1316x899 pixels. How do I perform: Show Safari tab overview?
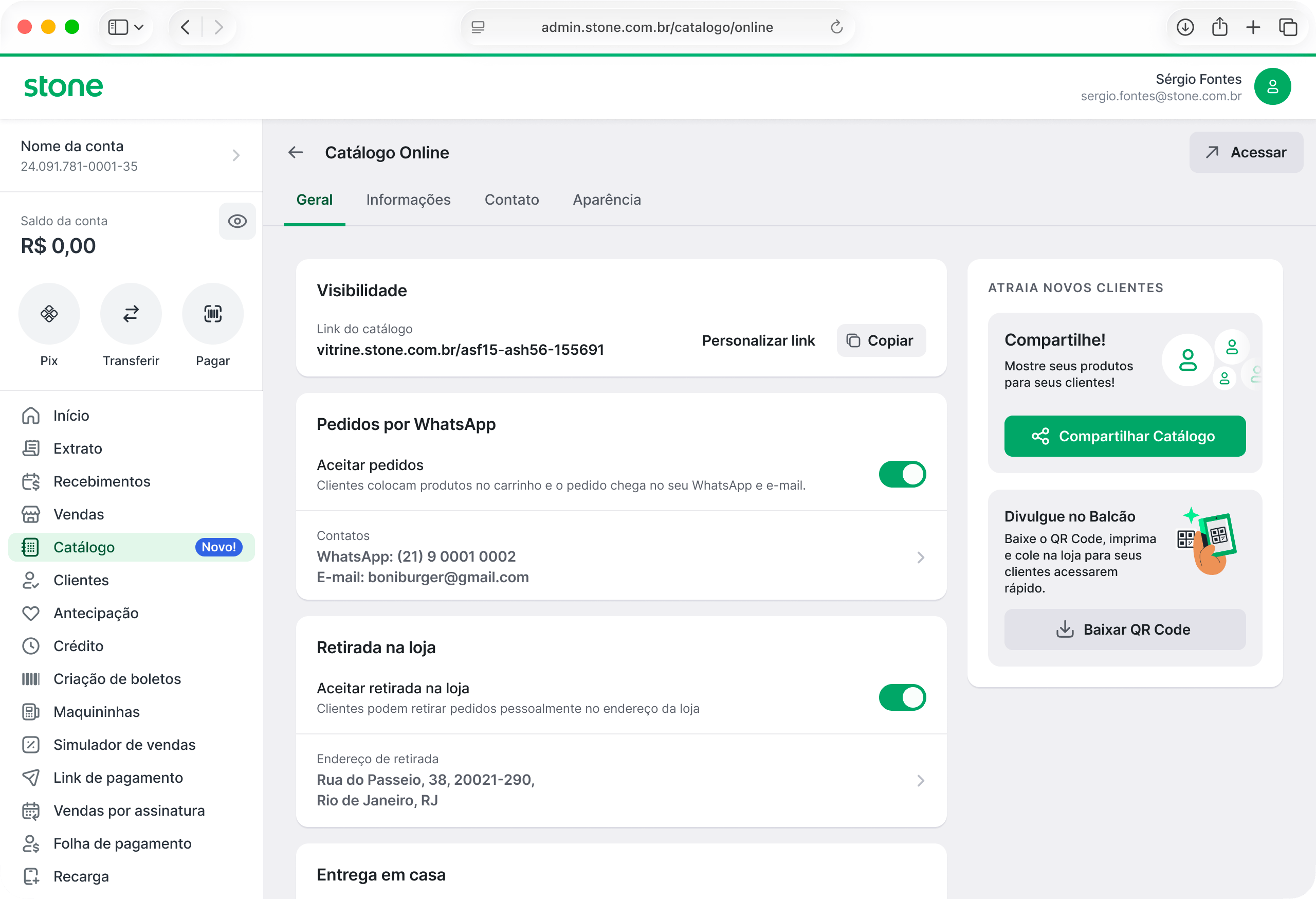click(x=1288, y=27)
